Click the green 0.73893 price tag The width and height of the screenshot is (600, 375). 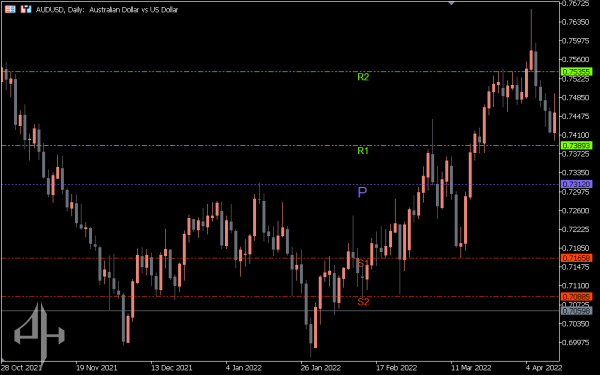click(x=577, y=145)
